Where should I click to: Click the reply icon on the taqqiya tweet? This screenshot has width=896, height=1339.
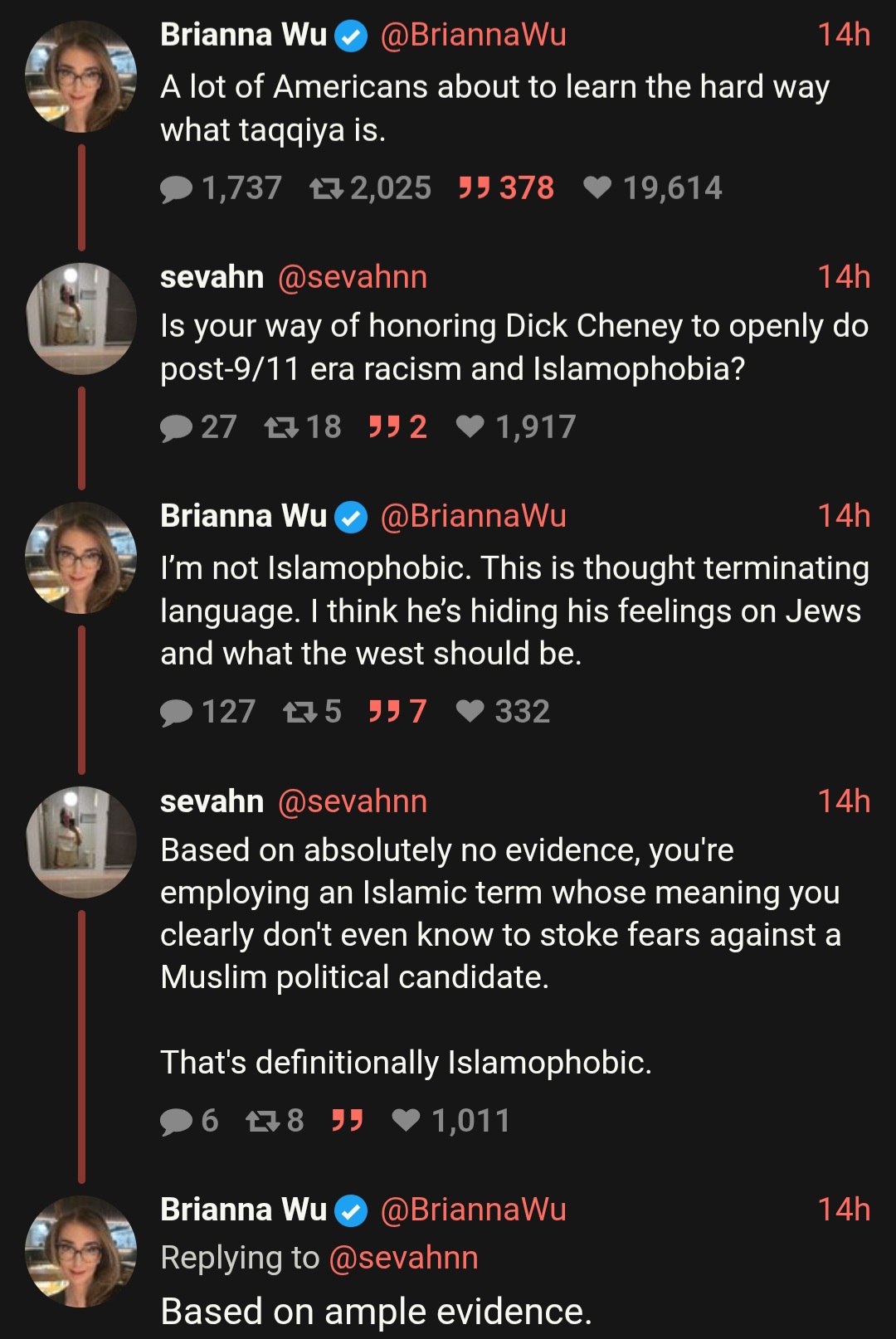tap(176, 189)
